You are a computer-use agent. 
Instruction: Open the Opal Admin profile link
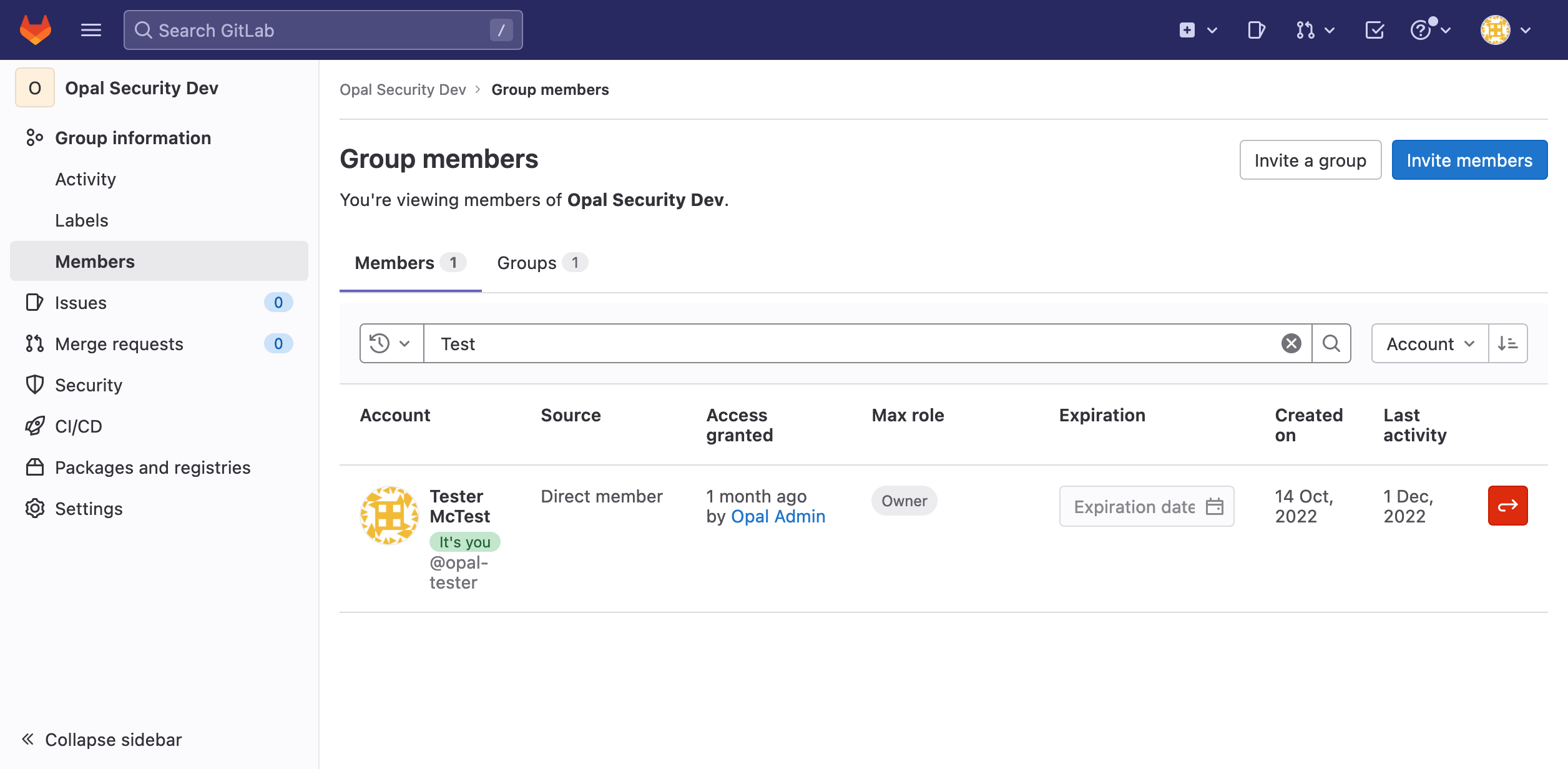coord(778,516)
